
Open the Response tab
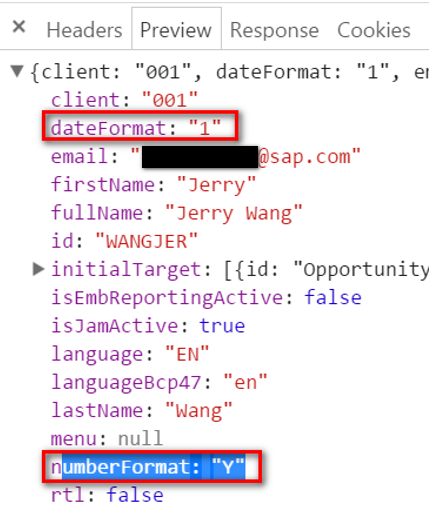click(x=274, y=30)
